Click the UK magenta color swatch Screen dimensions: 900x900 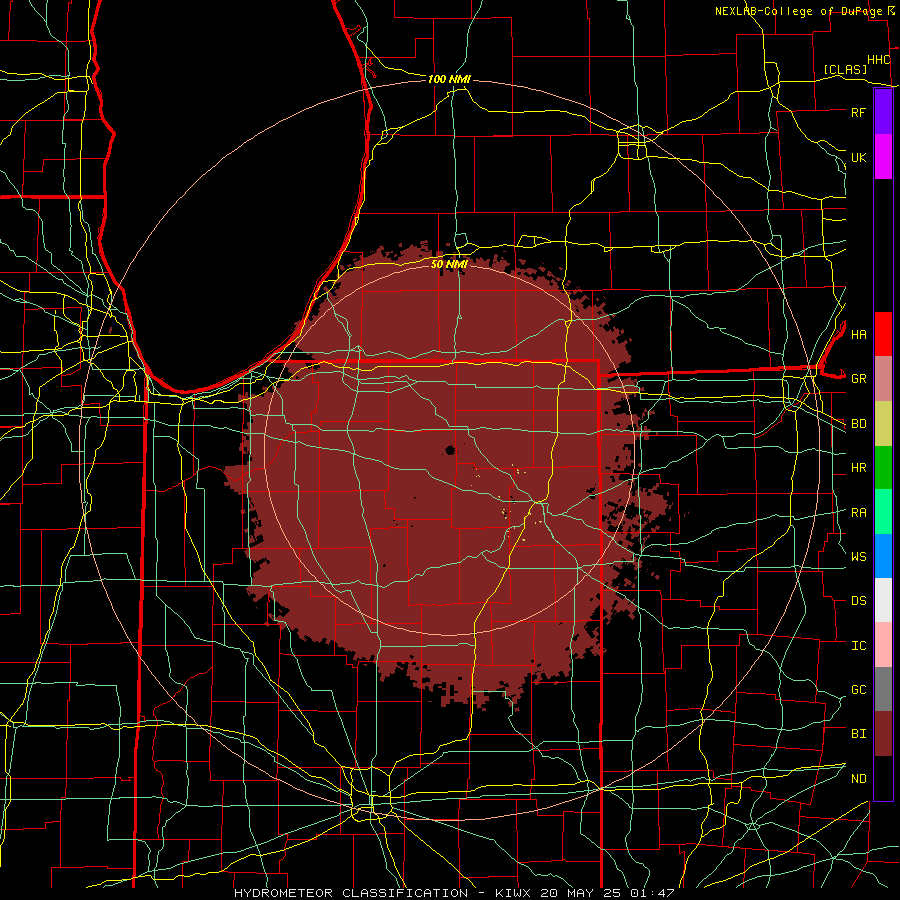click(x=883, y=157)
